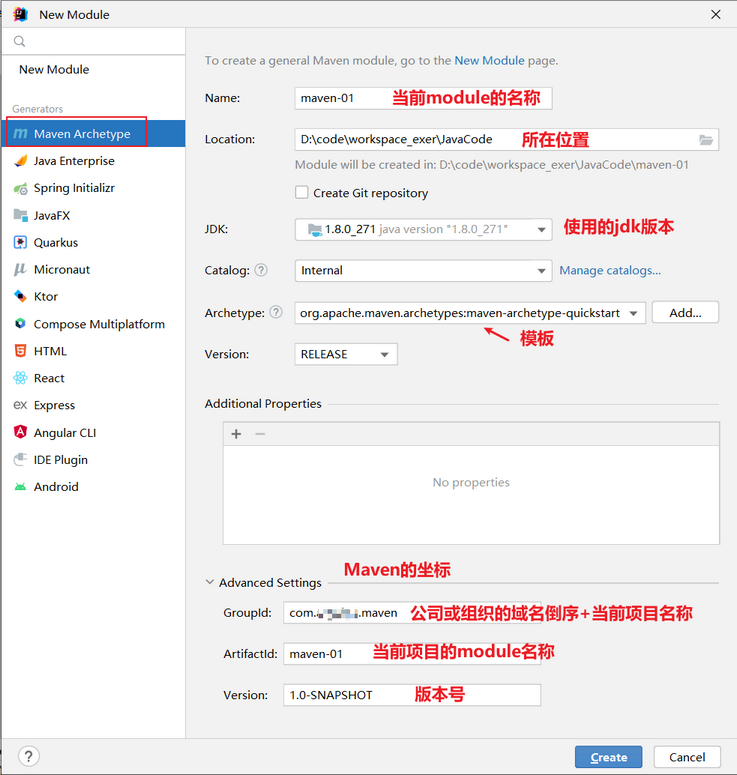The height and width of the screenshot is (775, 737).
Task: Click the Add... archetype button
Action: point(685,312)
